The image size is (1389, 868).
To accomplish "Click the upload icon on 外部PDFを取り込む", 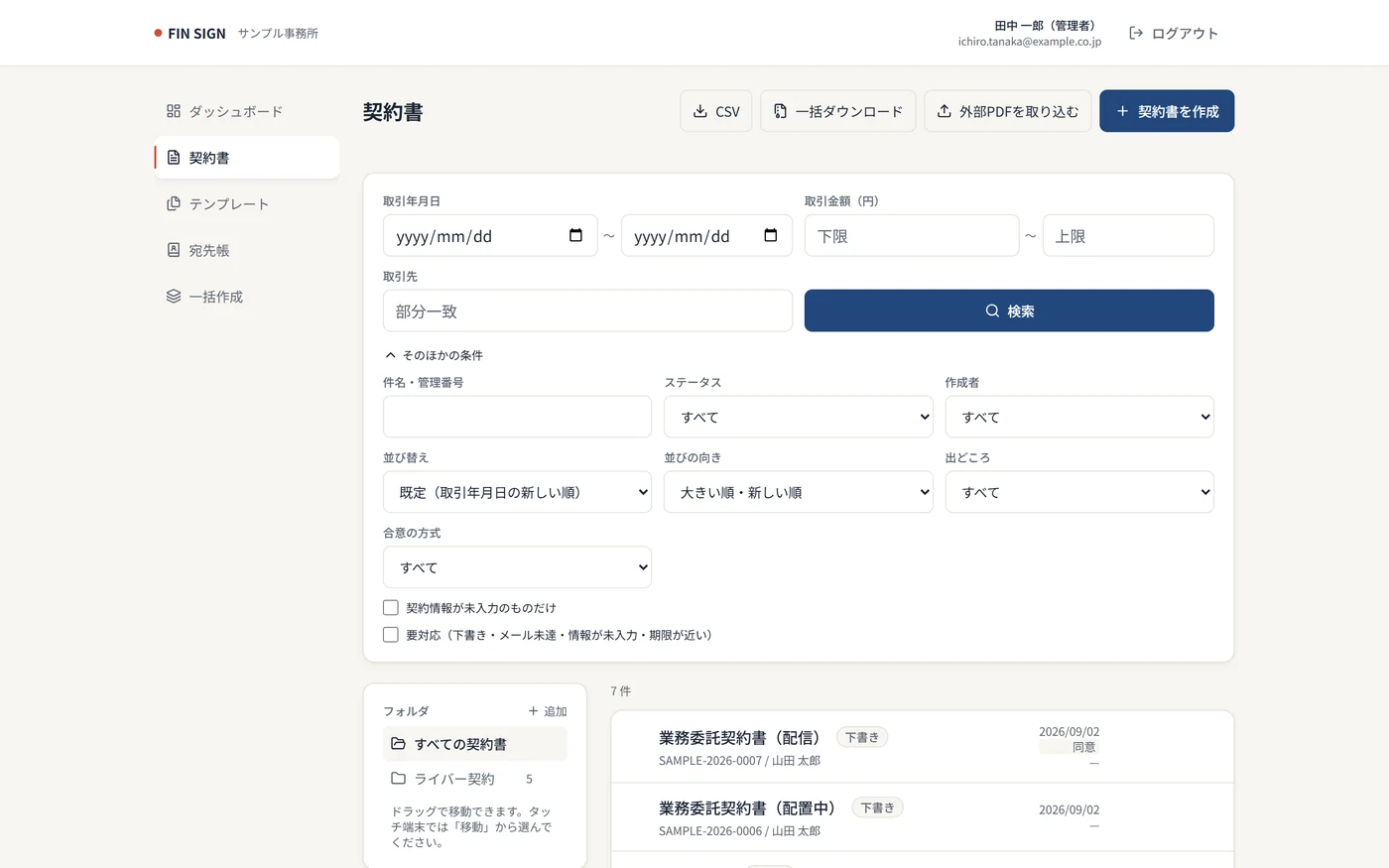I will (945, 111).
